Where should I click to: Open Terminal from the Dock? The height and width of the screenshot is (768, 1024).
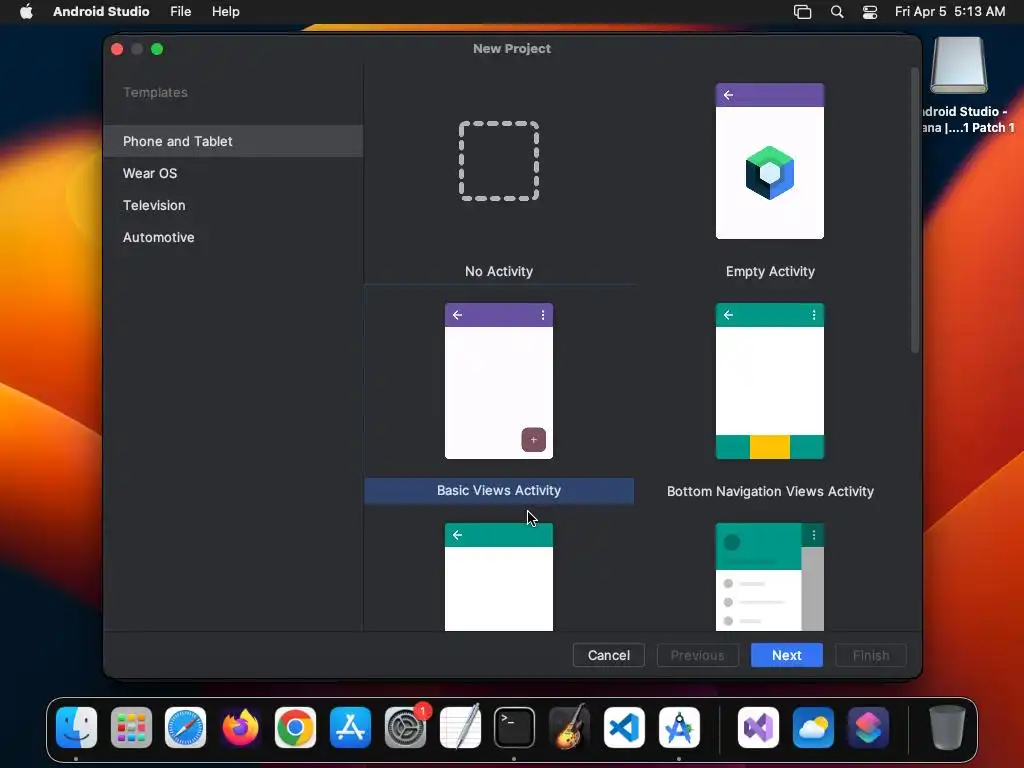[515, 728]
